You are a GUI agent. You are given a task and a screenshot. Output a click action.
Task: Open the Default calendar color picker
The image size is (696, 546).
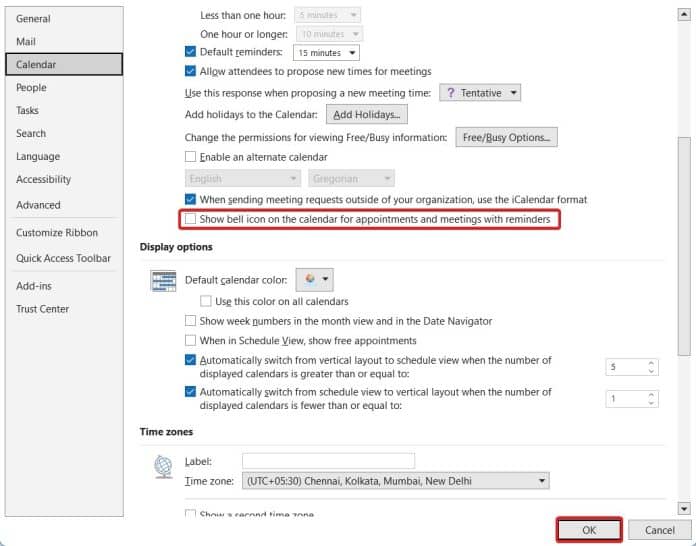[x=316, y=280]
